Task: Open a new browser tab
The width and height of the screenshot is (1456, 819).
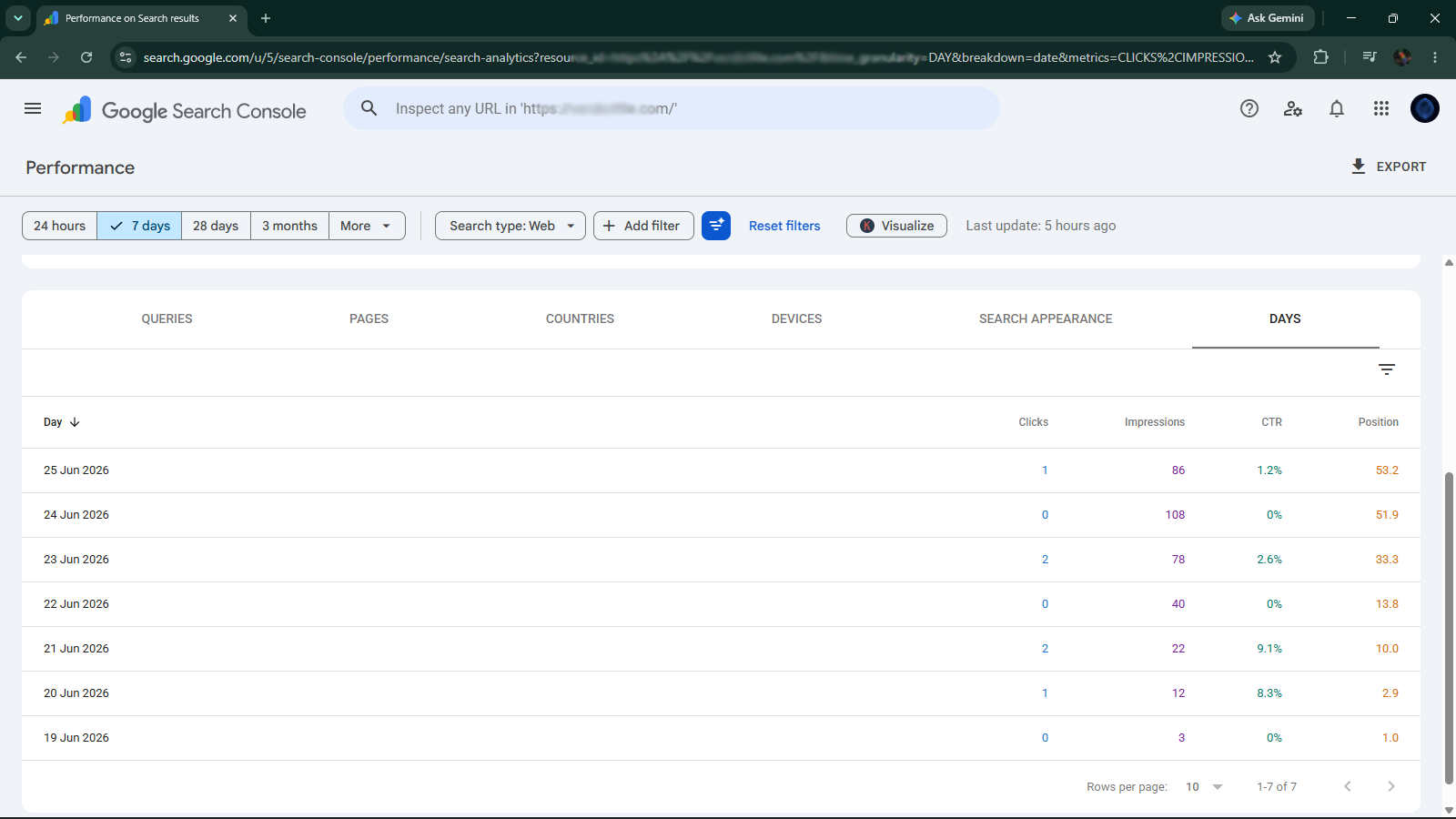Action: coord(266,18)
